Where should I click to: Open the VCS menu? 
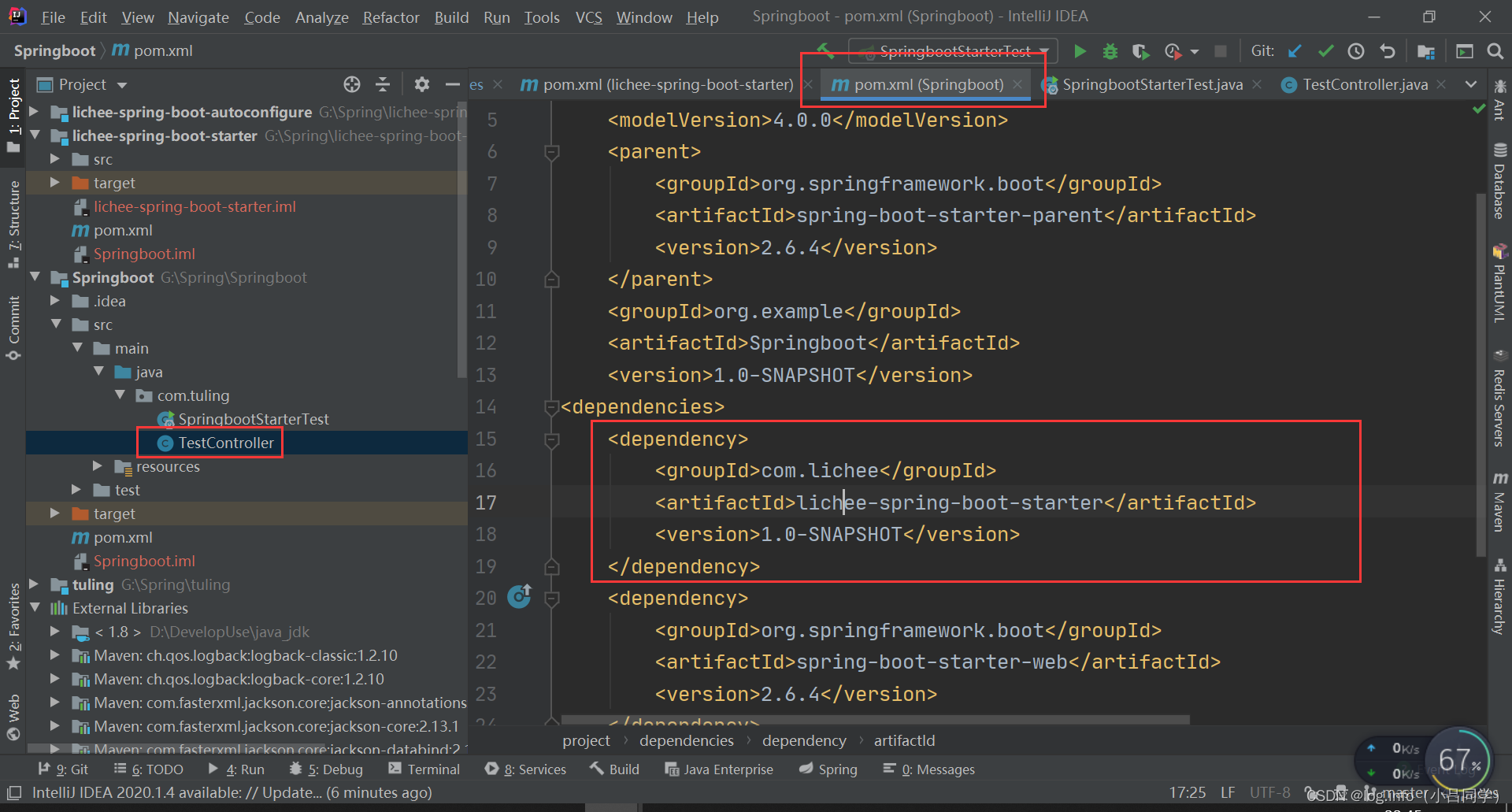pos(588,17)
